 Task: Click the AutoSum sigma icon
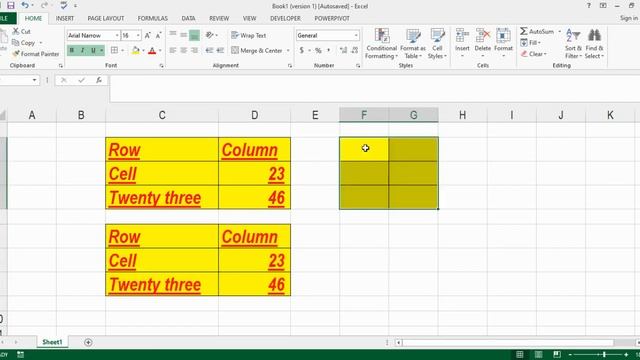(x=524, y=31)
